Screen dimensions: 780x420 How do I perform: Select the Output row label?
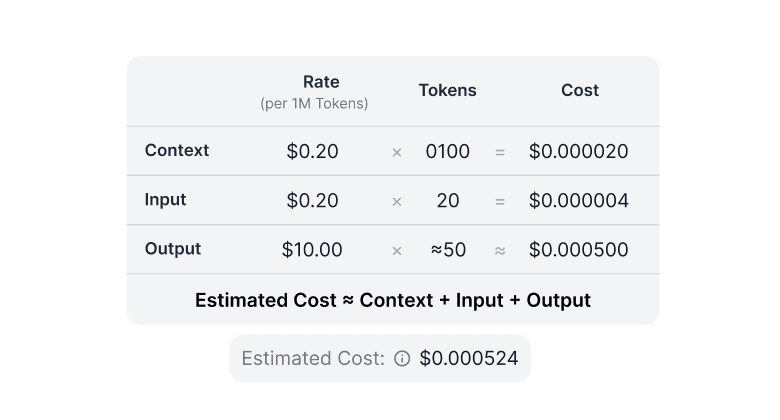point(173,249)
